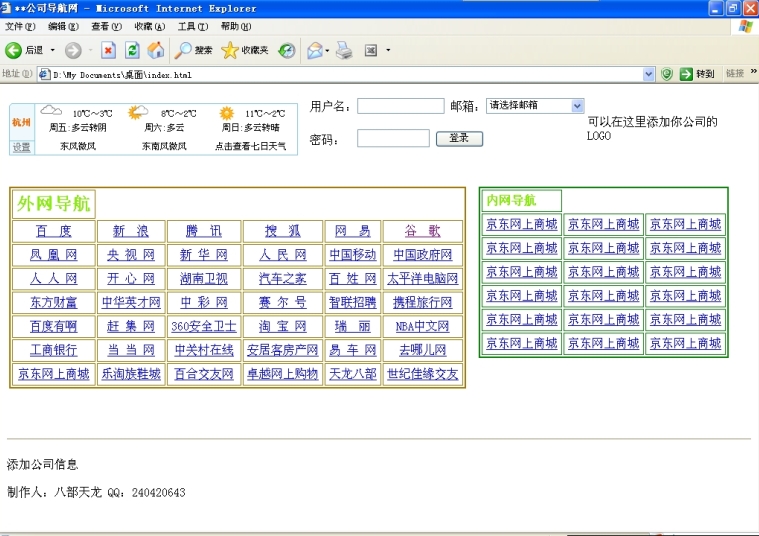
Task: Click the Edit page toolbar icon
Action: (x=371, y=50)
